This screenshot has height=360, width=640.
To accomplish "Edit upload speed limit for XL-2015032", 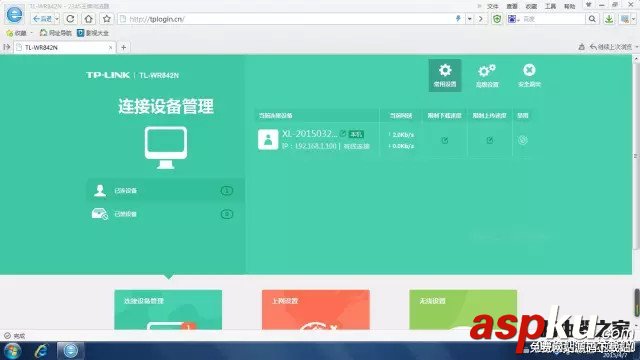I will pos(490,140).
